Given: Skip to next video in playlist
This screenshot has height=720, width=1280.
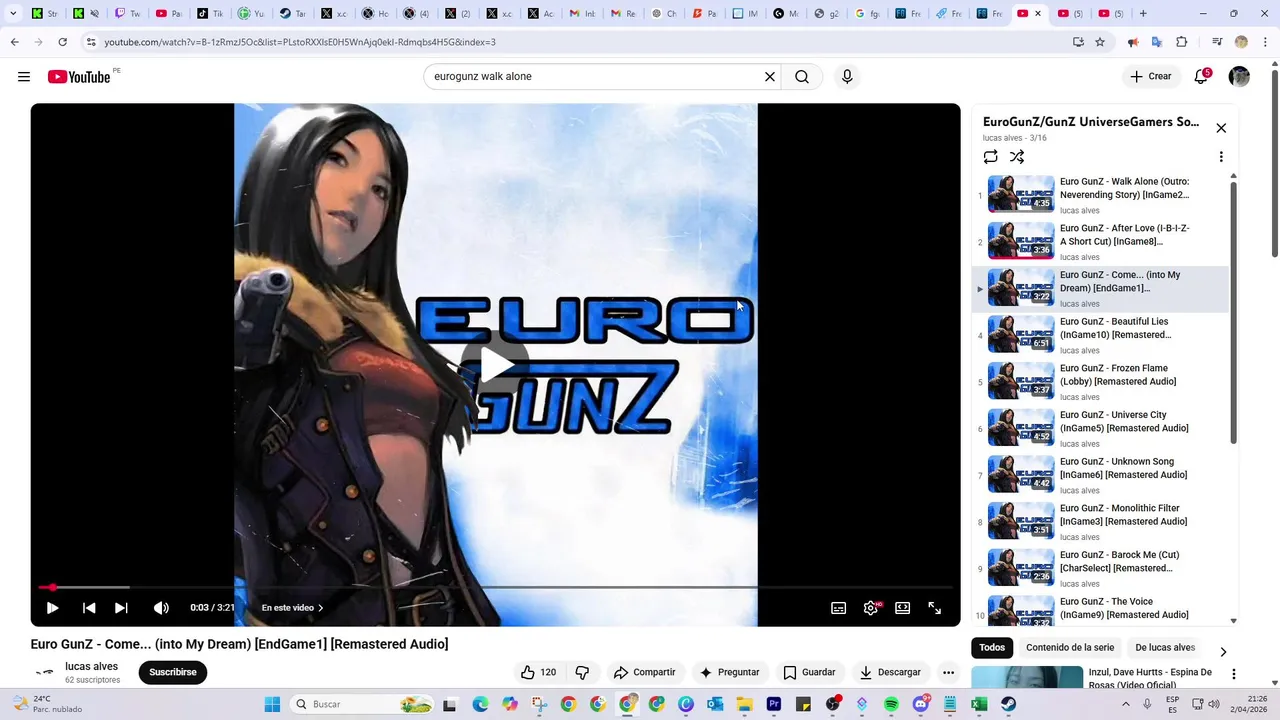Looking at the screenshot, I should pyautogui.click(x=121, y=608).
